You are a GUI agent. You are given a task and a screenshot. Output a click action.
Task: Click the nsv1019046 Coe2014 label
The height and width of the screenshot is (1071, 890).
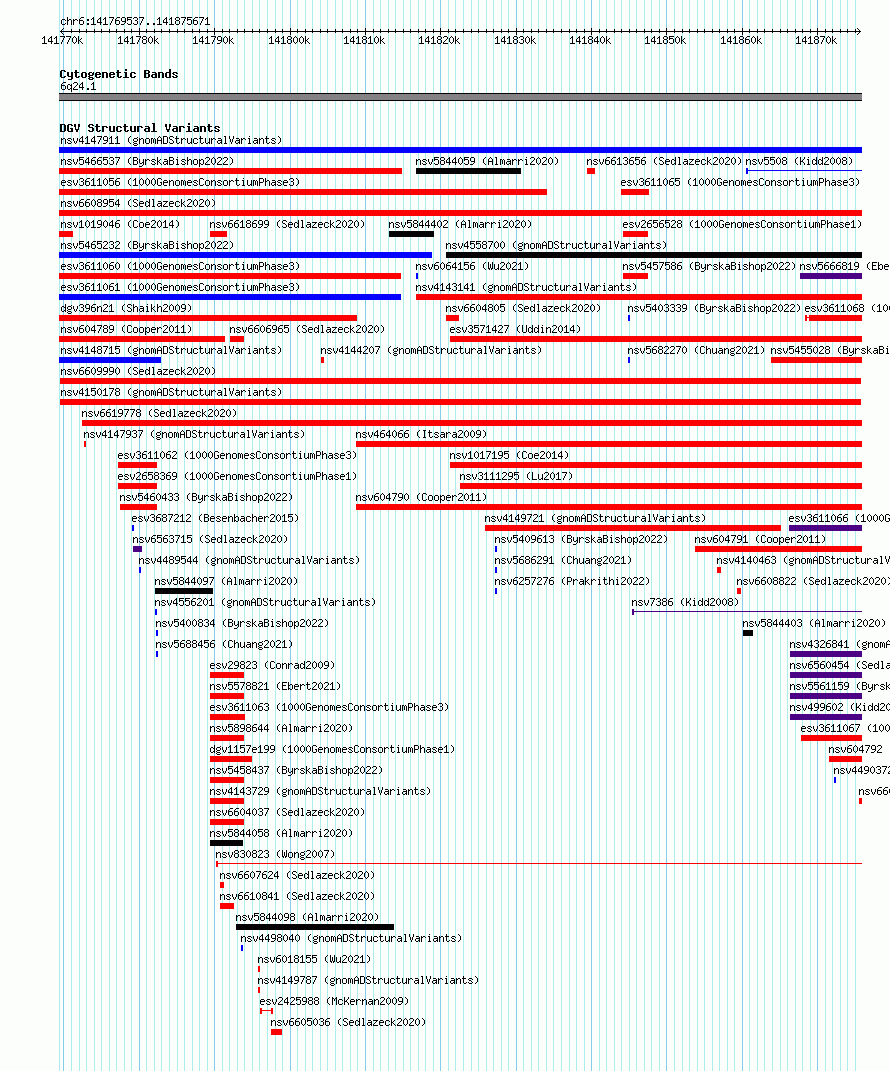[x=120, y=224]
